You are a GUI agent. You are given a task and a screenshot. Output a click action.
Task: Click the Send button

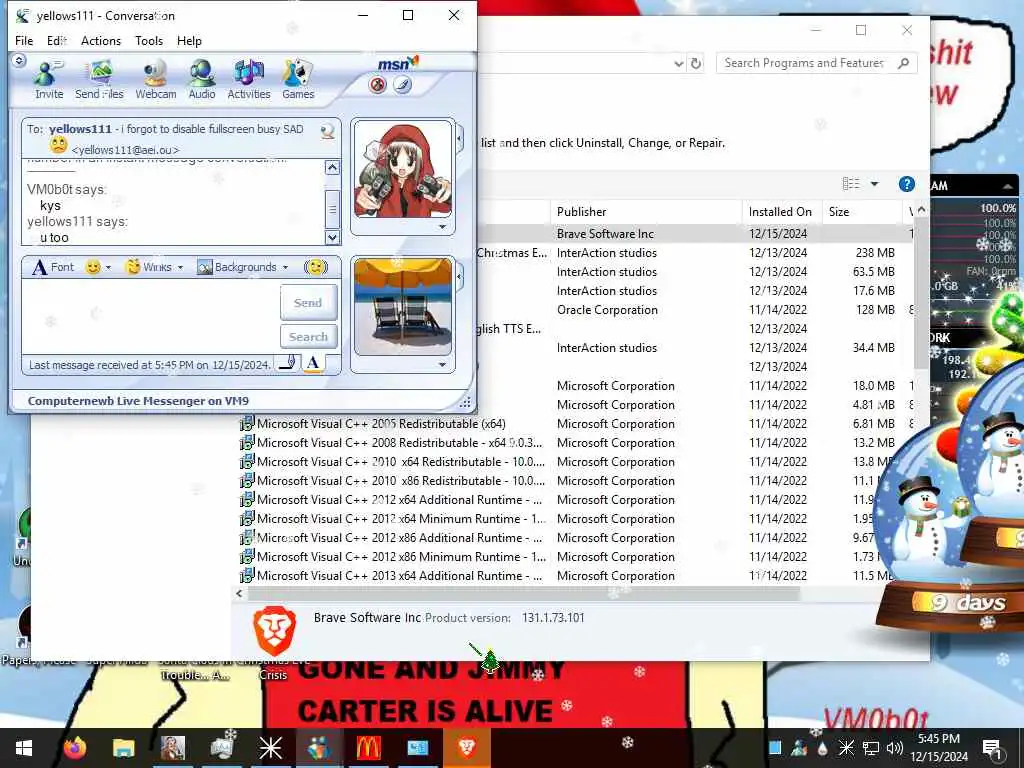(308, 302)
